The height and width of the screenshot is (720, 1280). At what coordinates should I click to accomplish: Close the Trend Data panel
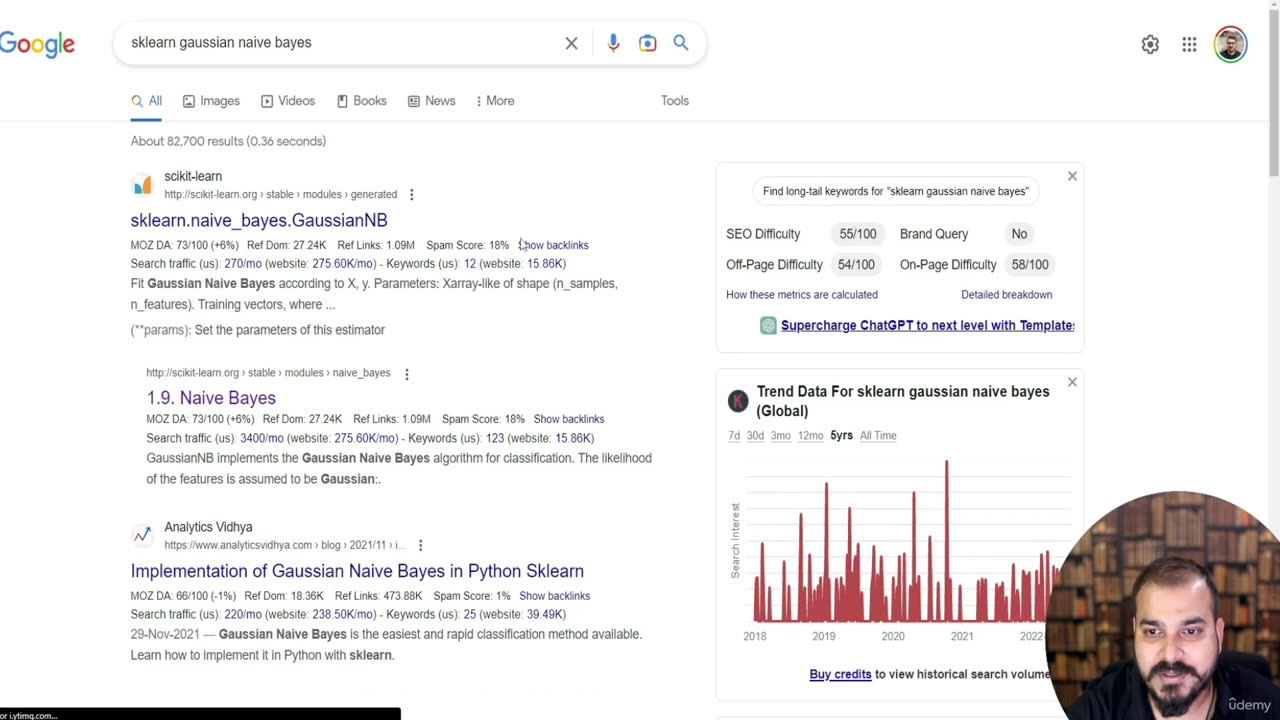[1072, 382]
